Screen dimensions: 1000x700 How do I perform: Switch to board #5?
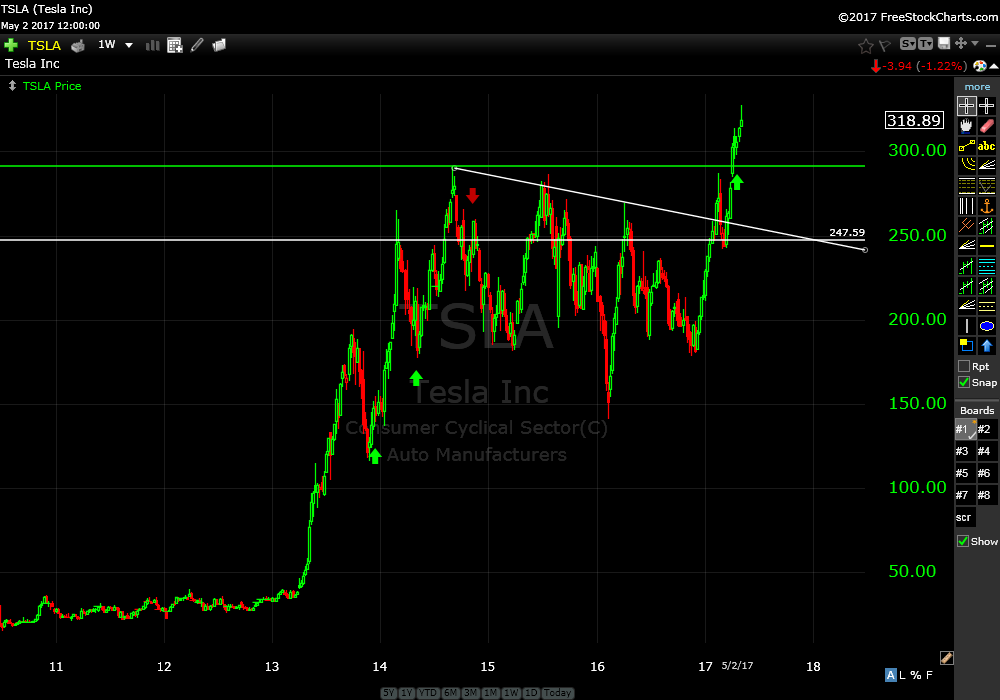click(963, 473)
